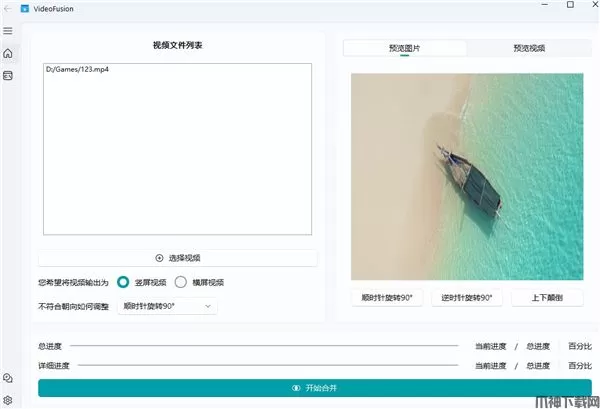
Task: Click the 逆时针旋转90° button
Action: tap(467, 298)
